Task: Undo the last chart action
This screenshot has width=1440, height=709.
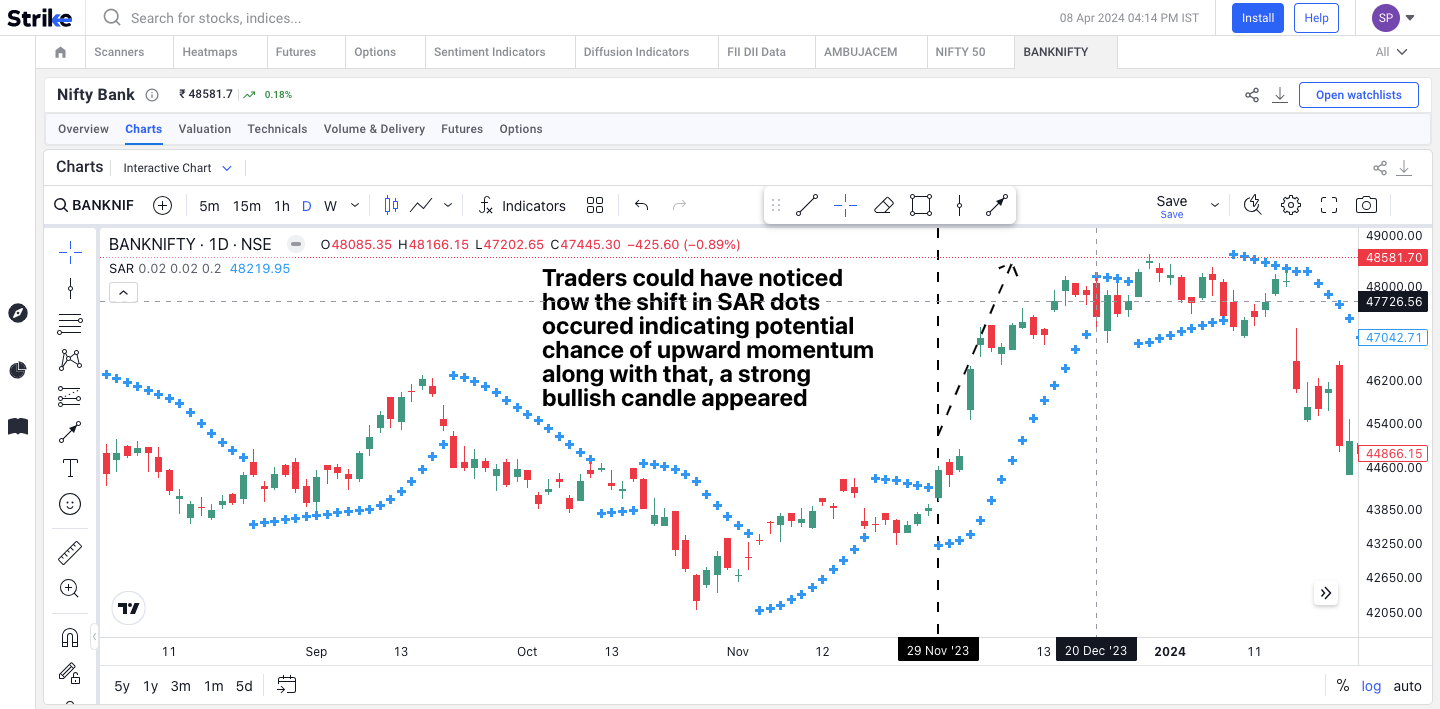Action: point(642,205)
